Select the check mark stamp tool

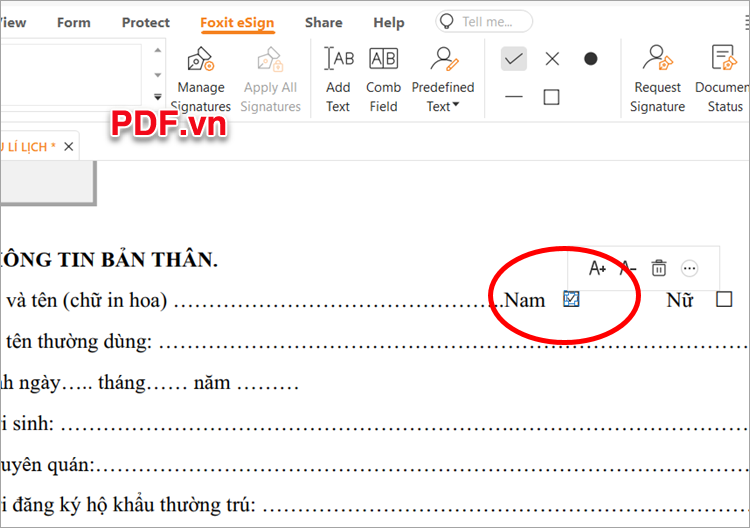click(514, 59)
